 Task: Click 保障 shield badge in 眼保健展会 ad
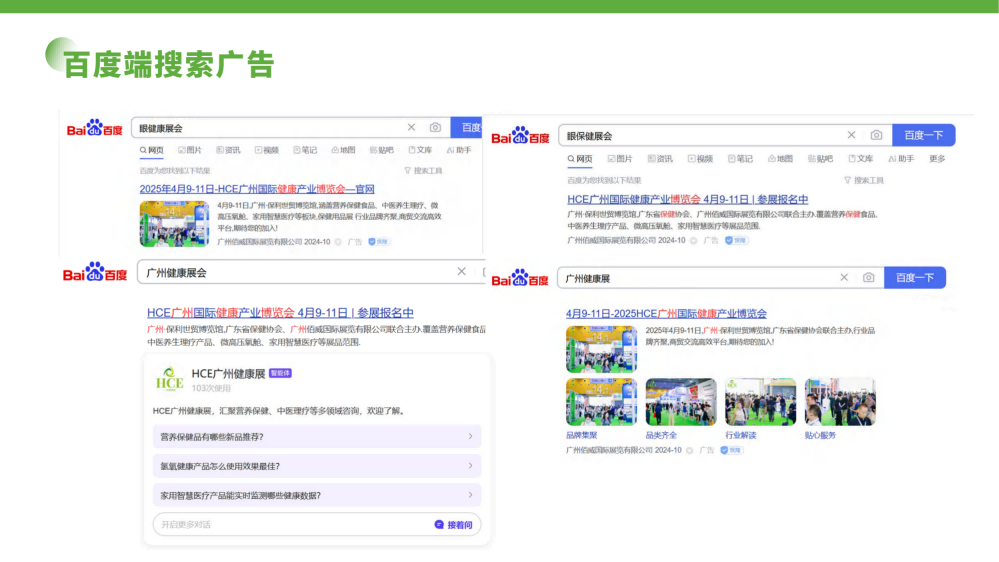tap(736, 240)
